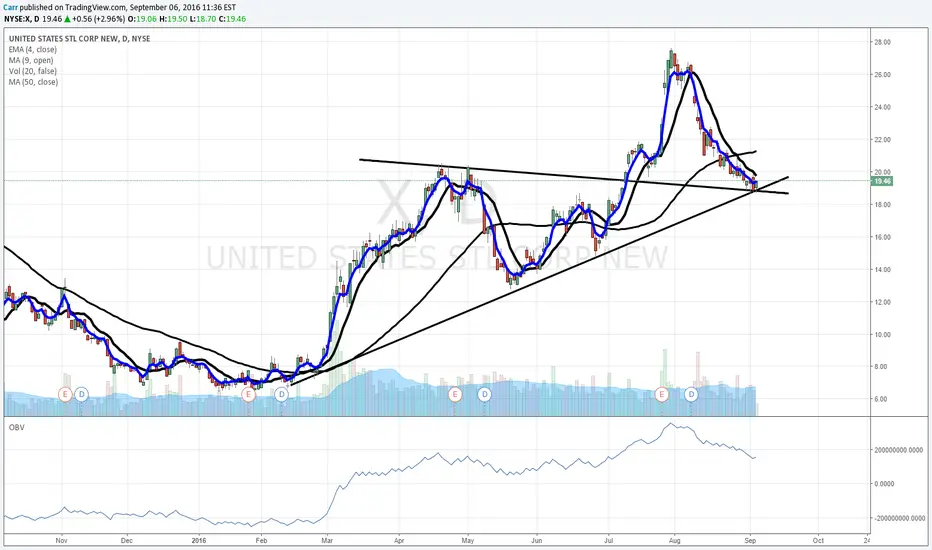932x550 pixels.
Task: Click the OBV pane label
Action: pyautogui.click(x=17, y=427)
